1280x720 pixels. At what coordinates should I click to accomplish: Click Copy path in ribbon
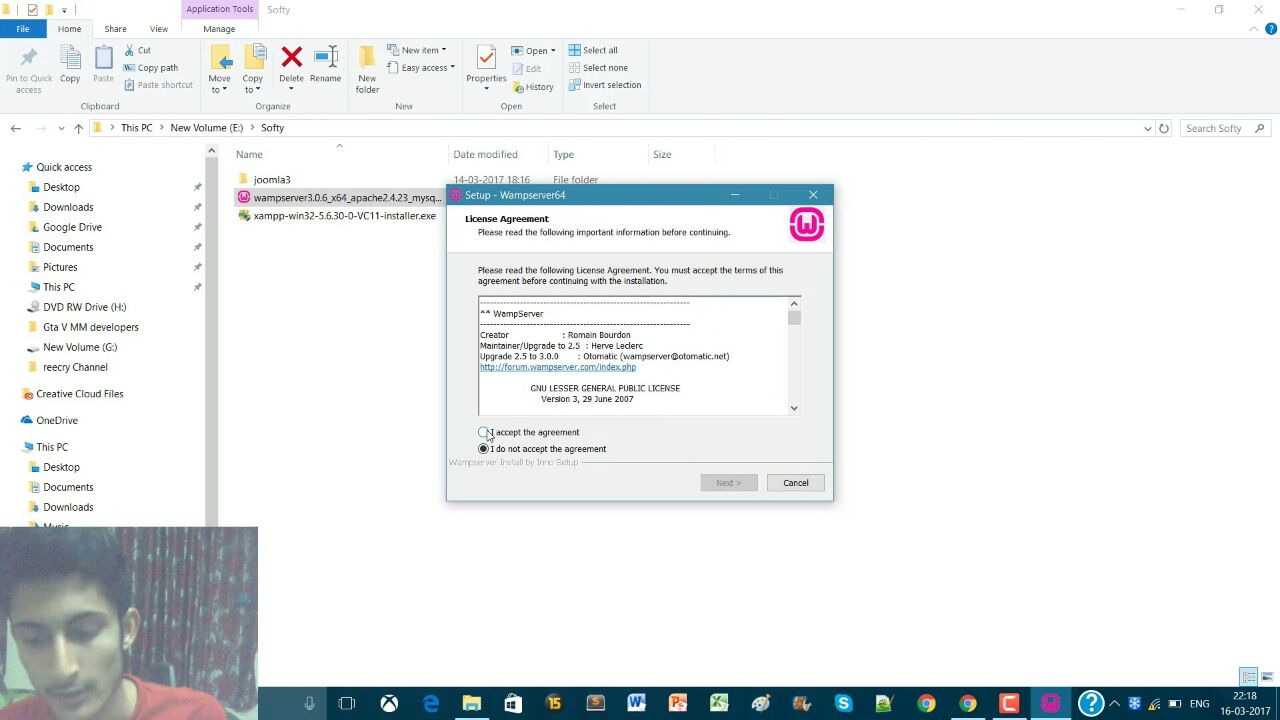(150, 68)
